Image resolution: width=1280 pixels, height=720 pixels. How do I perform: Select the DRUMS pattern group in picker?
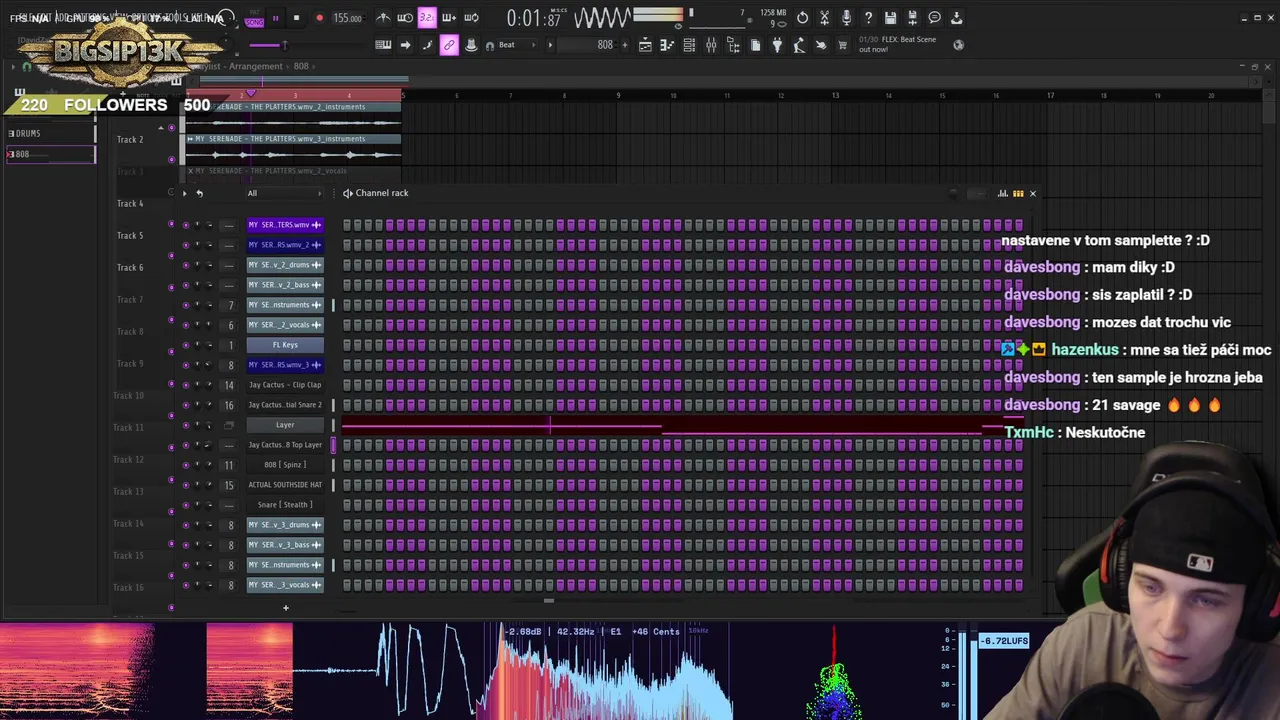[50, 133]
